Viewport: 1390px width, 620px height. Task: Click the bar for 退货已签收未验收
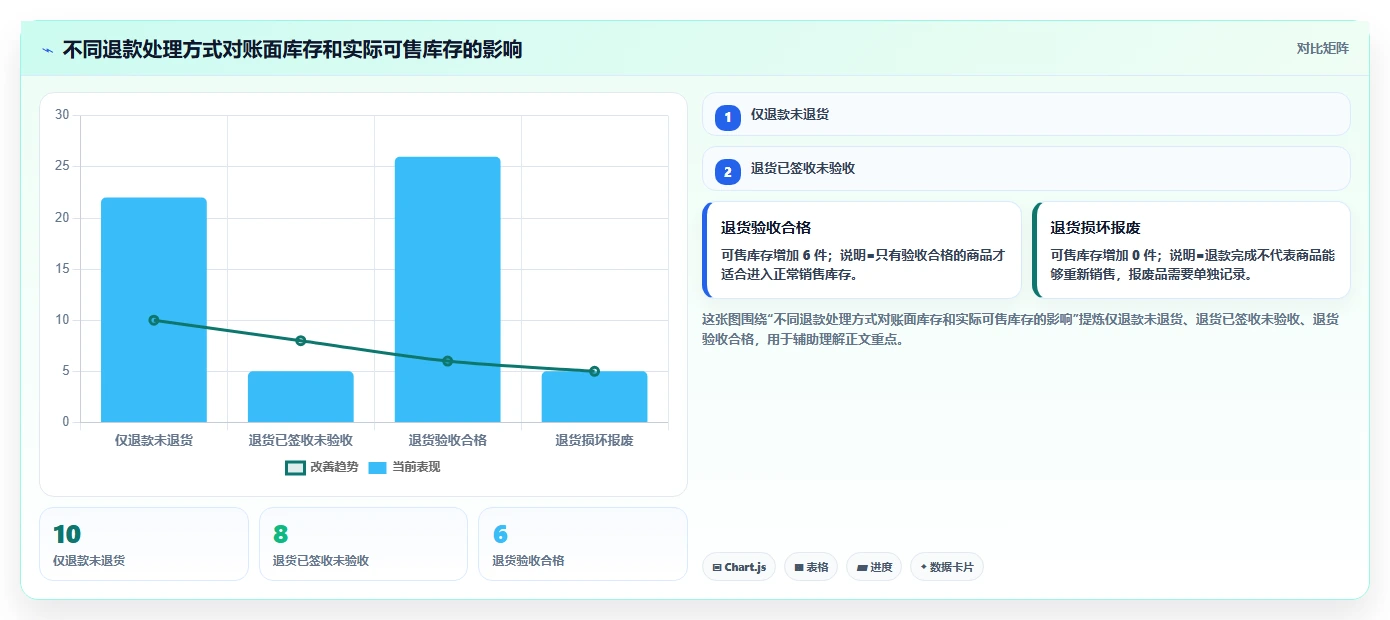[301, 397]
